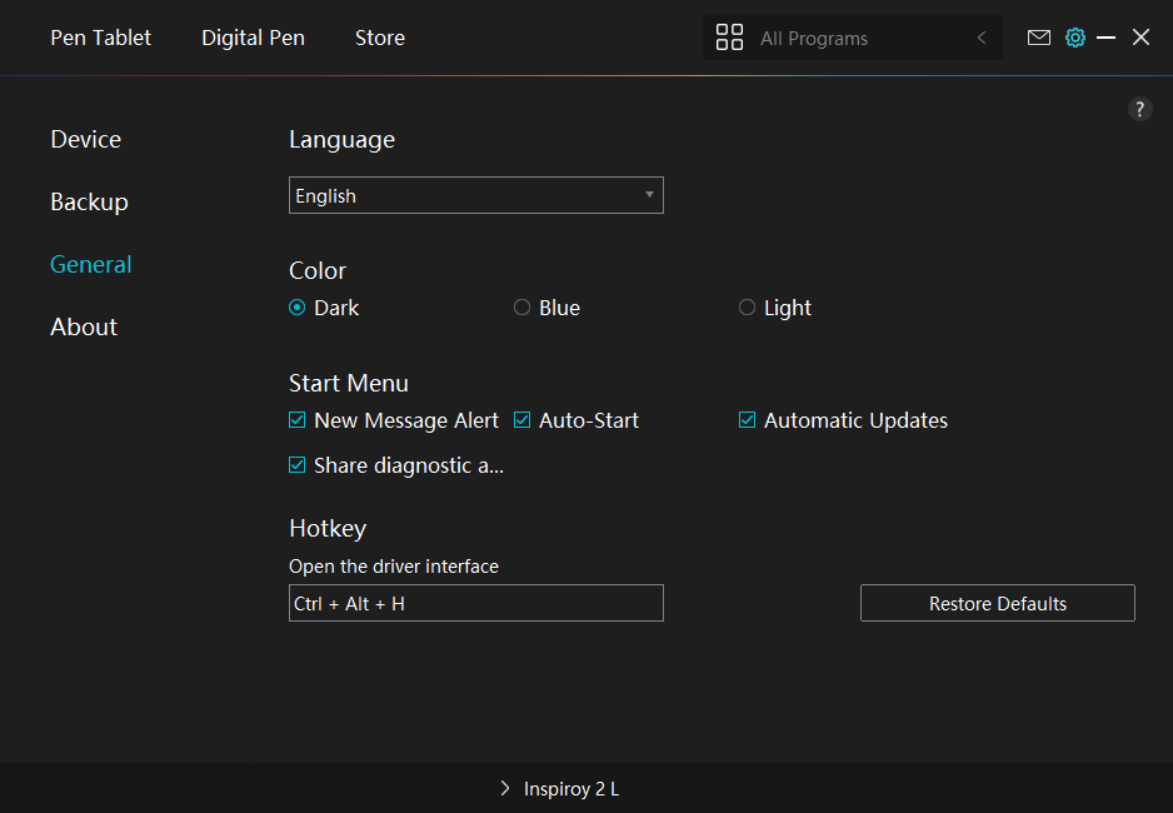Go to the Store tab

tap(380, 38)
